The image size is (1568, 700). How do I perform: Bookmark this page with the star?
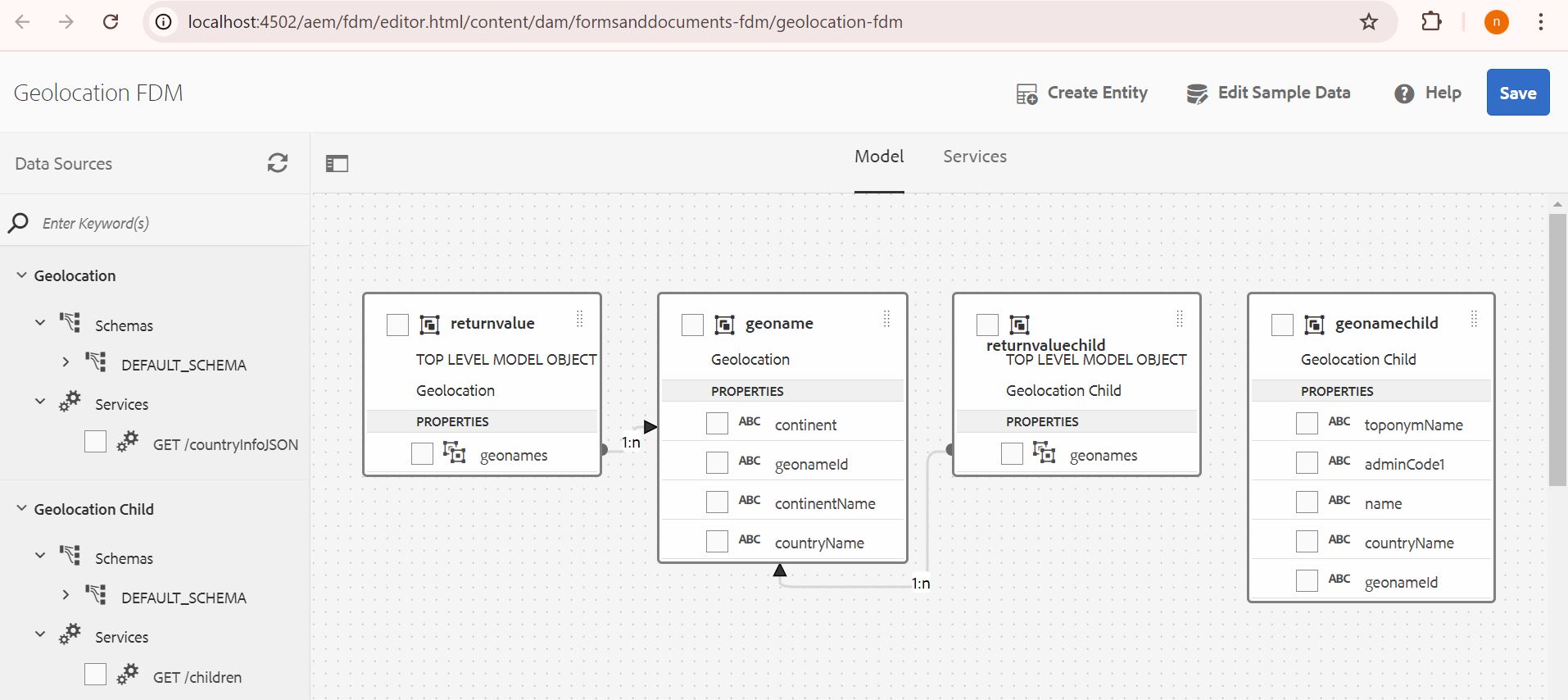1369,22
